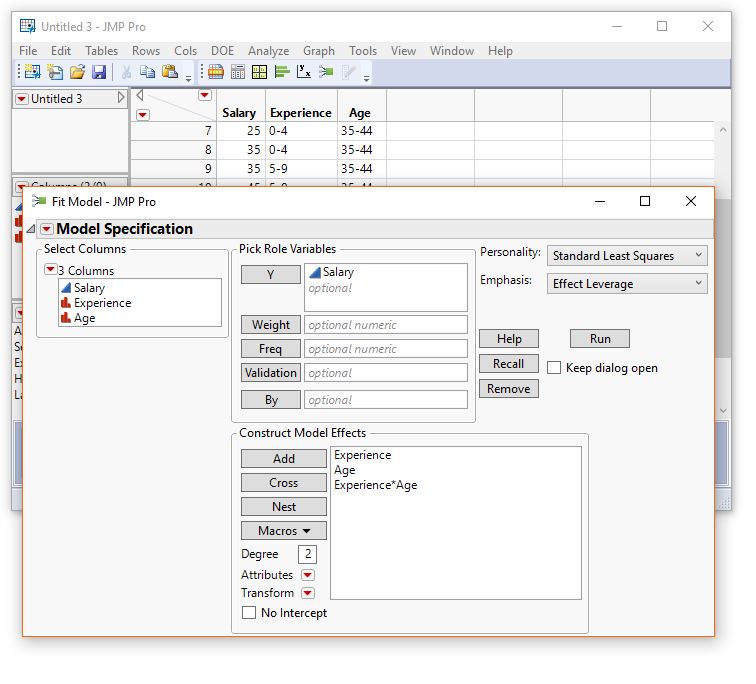Open the File menu

tap(28, 51)
